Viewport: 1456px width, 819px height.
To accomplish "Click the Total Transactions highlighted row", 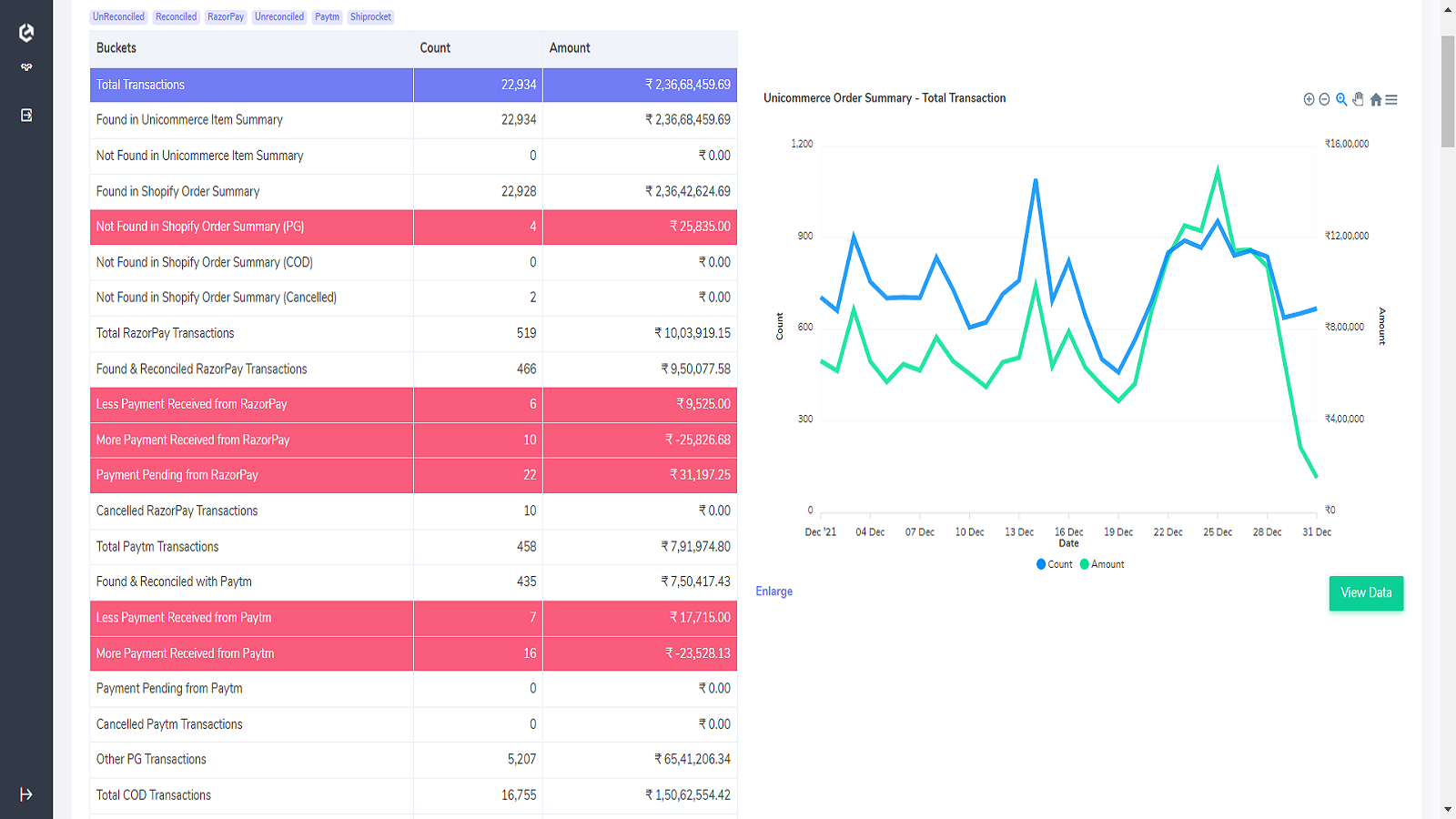I will 413,85.
